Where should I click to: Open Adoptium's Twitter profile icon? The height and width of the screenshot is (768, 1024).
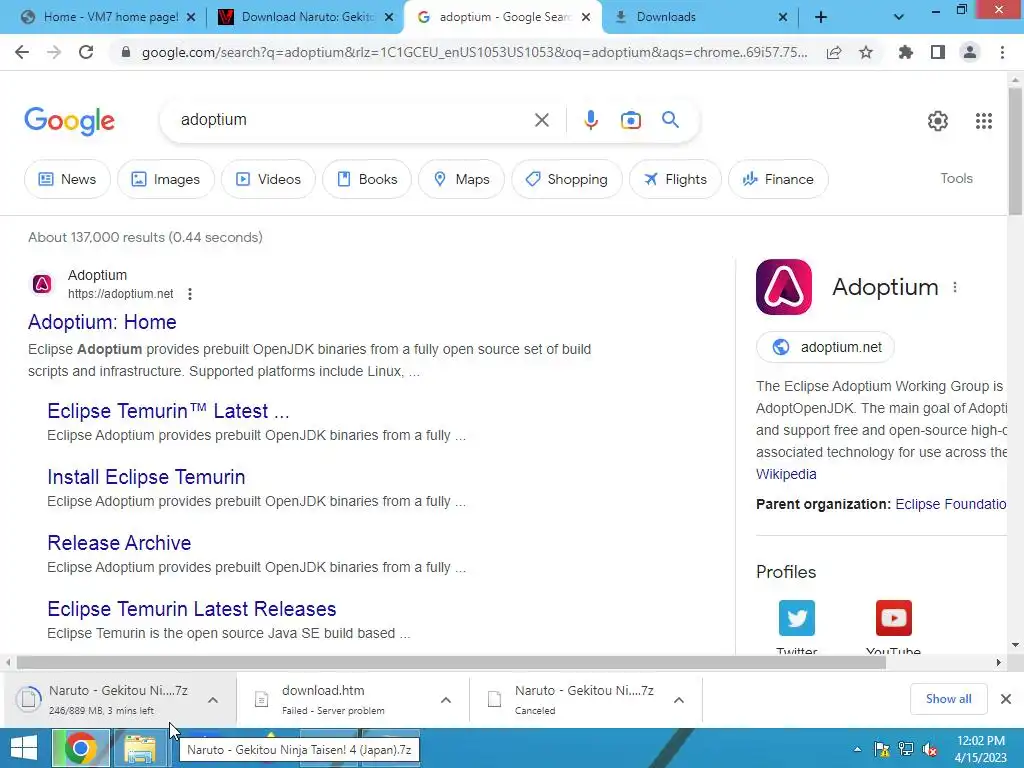tap(797, 618)
